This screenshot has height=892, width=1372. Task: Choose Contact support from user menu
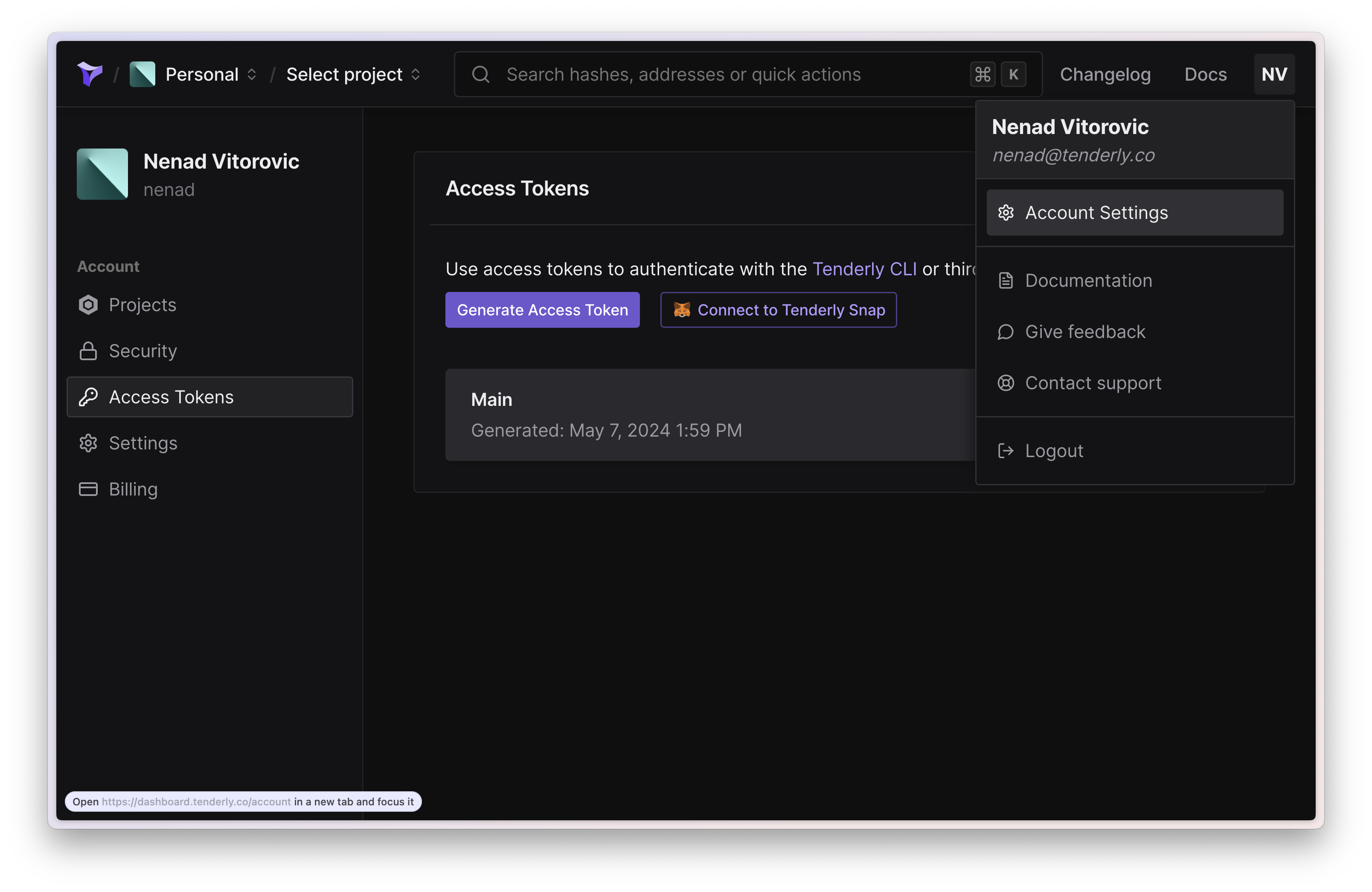pos(1135,383)
